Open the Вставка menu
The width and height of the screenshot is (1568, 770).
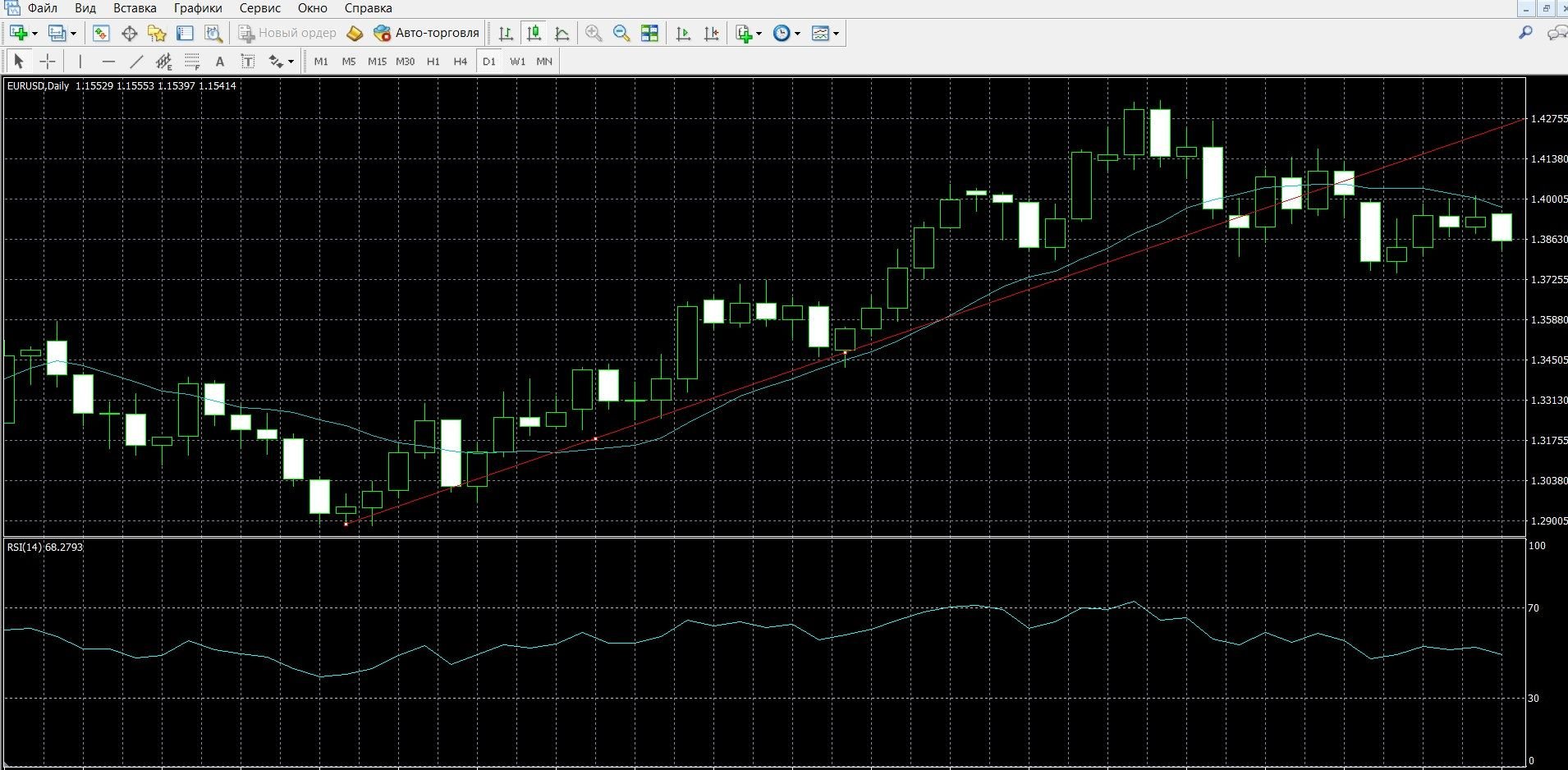point(135,8)
